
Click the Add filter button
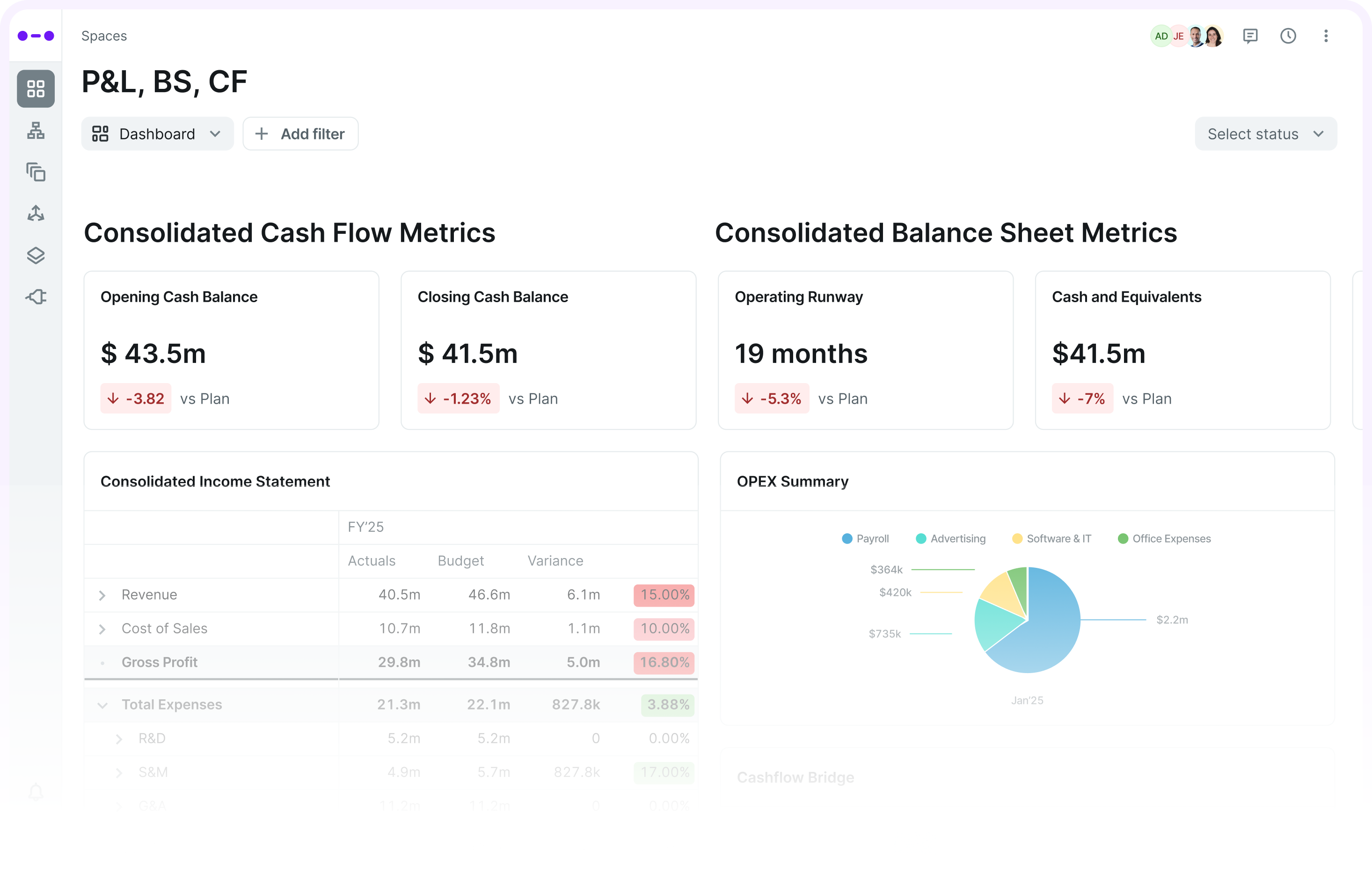(x=300, y=134)
